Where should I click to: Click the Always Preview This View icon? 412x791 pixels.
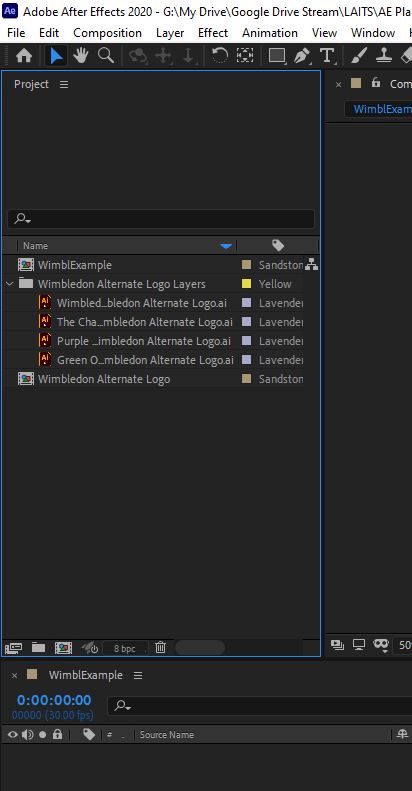[x=337, y=645]
